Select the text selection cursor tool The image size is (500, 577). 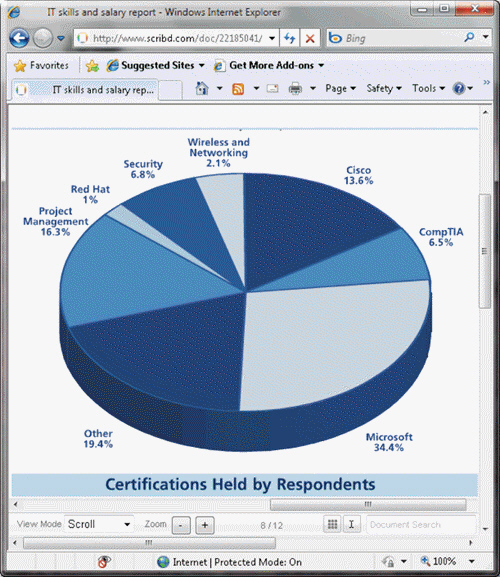click(x=351, y=524)
